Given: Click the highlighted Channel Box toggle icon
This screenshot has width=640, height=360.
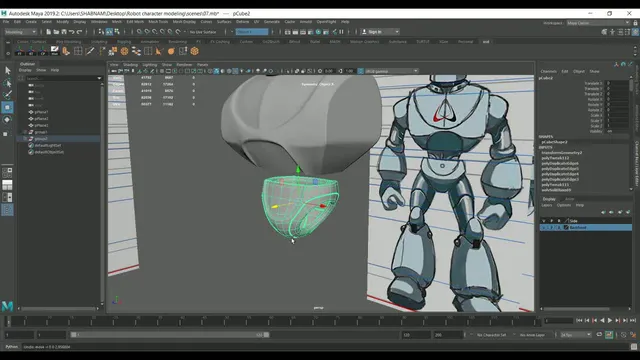Looking at the screenshot, I should (635, 32).
